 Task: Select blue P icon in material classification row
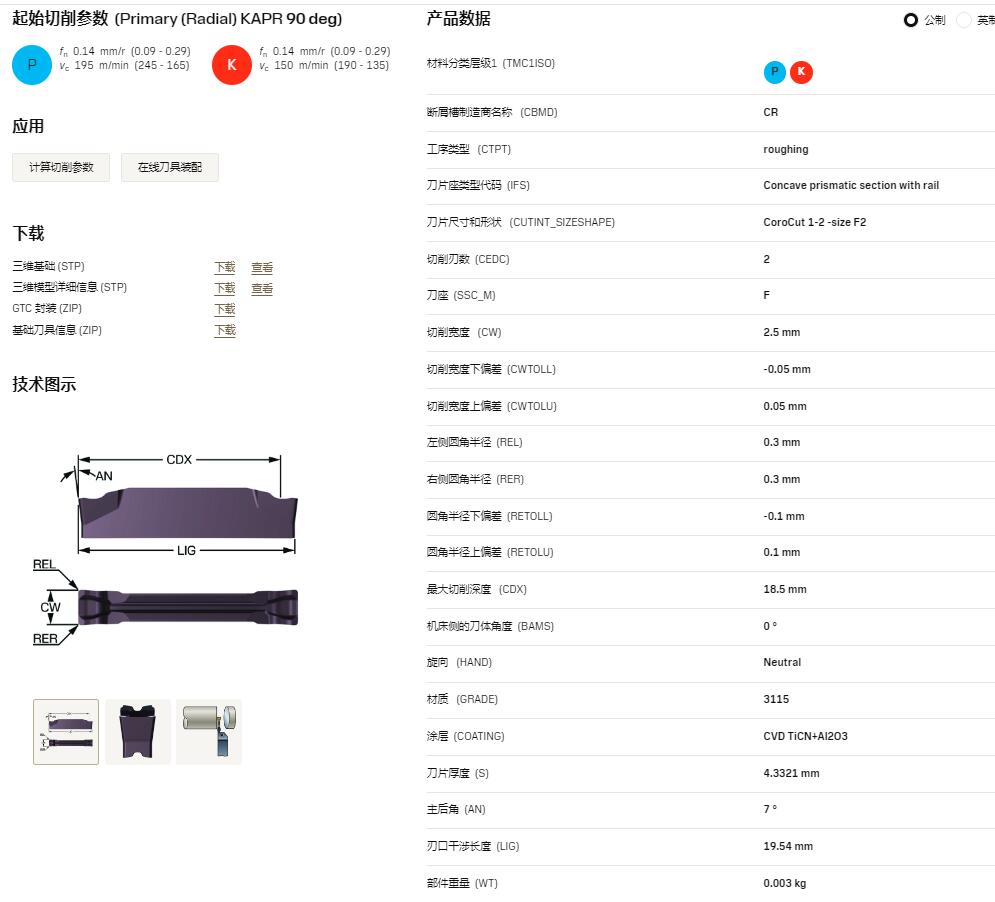coord(774,72)
